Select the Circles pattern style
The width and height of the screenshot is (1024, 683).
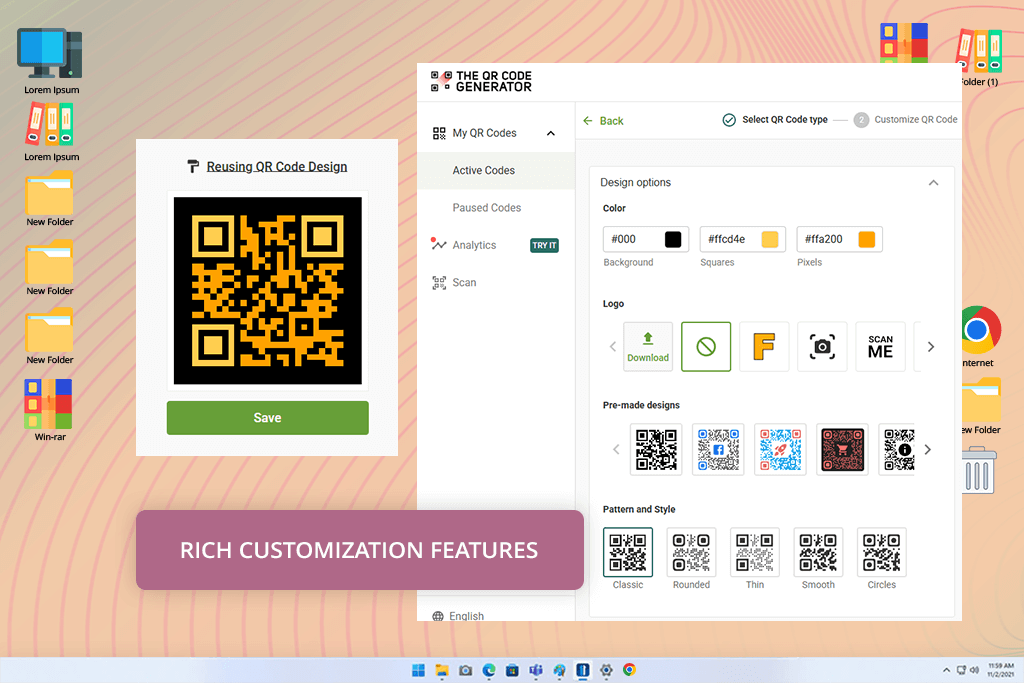click(x=881, y=552)
